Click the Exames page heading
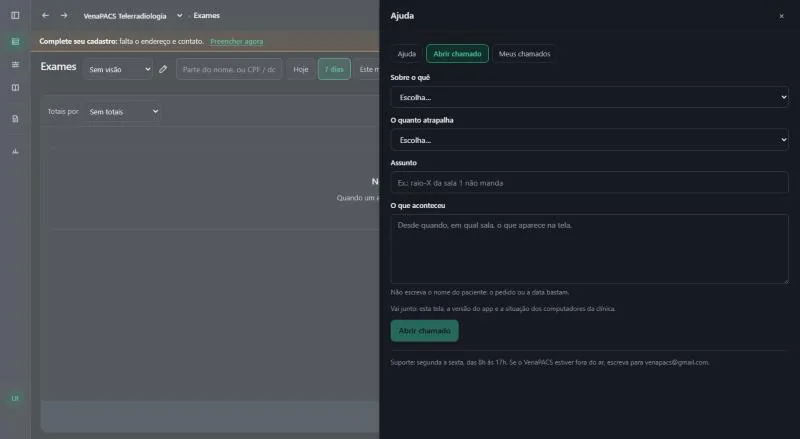The image size is (800, 439). pos(58,67)
